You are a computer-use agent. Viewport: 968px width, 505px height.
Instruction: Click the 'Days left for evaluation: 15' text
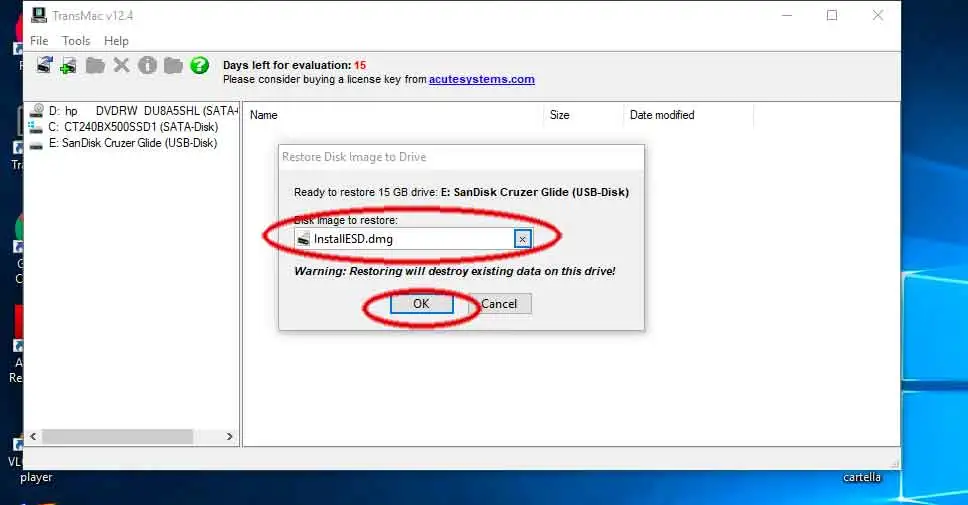[x=294, y=65]
